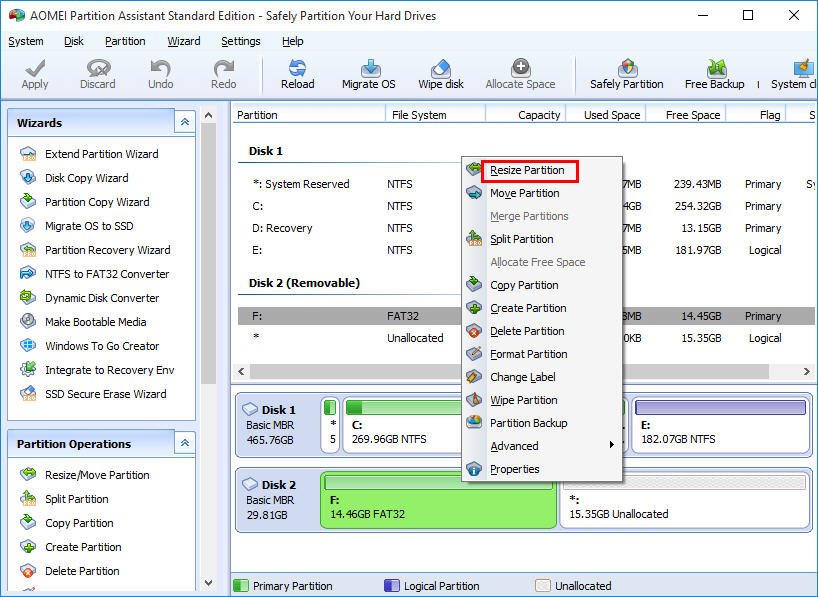Choose Integrate to Recovery Env

click(x=97, y=370)
